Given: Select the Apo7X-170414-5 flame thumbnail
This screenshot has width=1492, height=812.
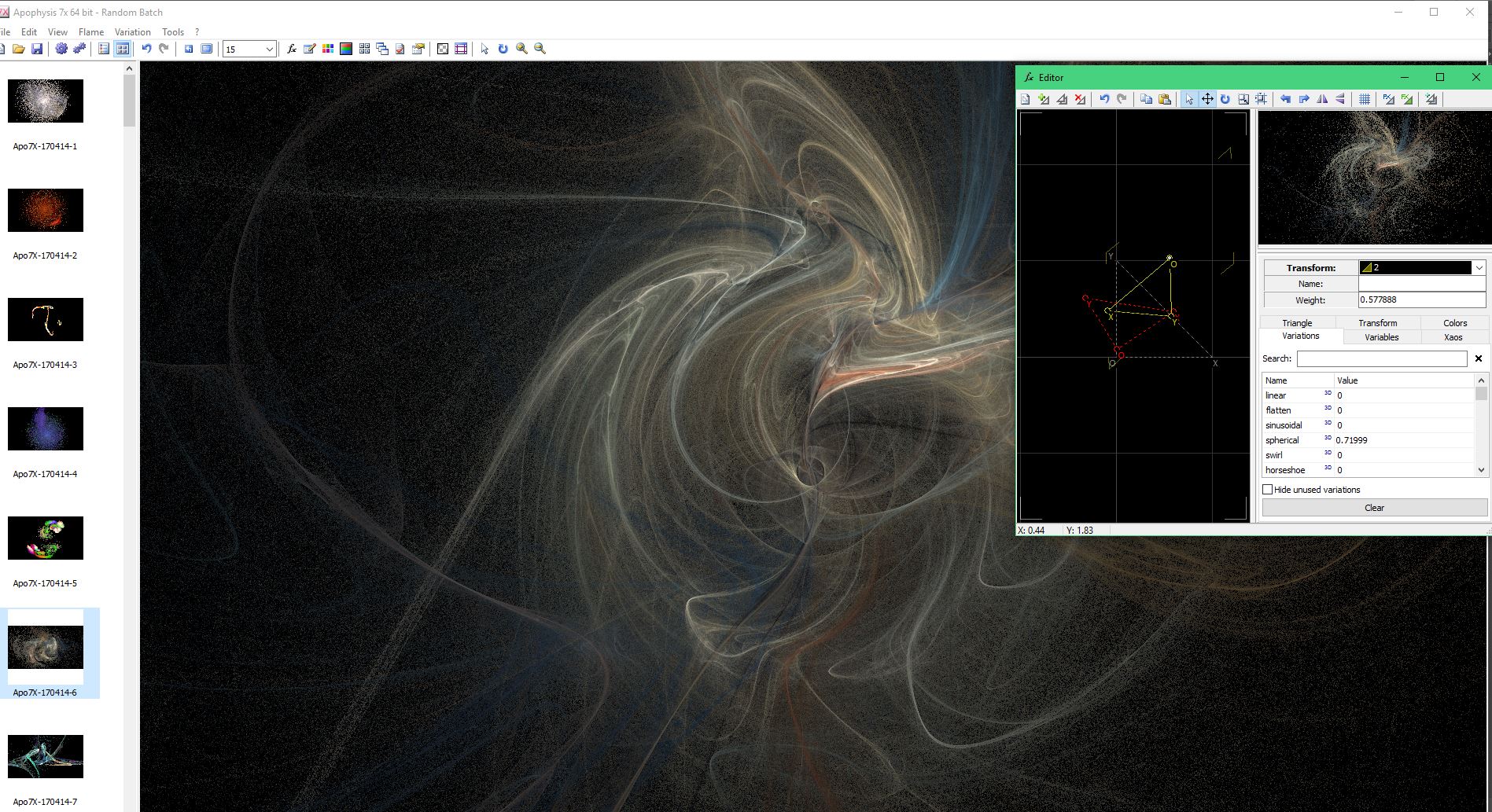Looking at the screenshot, I should click(46, 538).
